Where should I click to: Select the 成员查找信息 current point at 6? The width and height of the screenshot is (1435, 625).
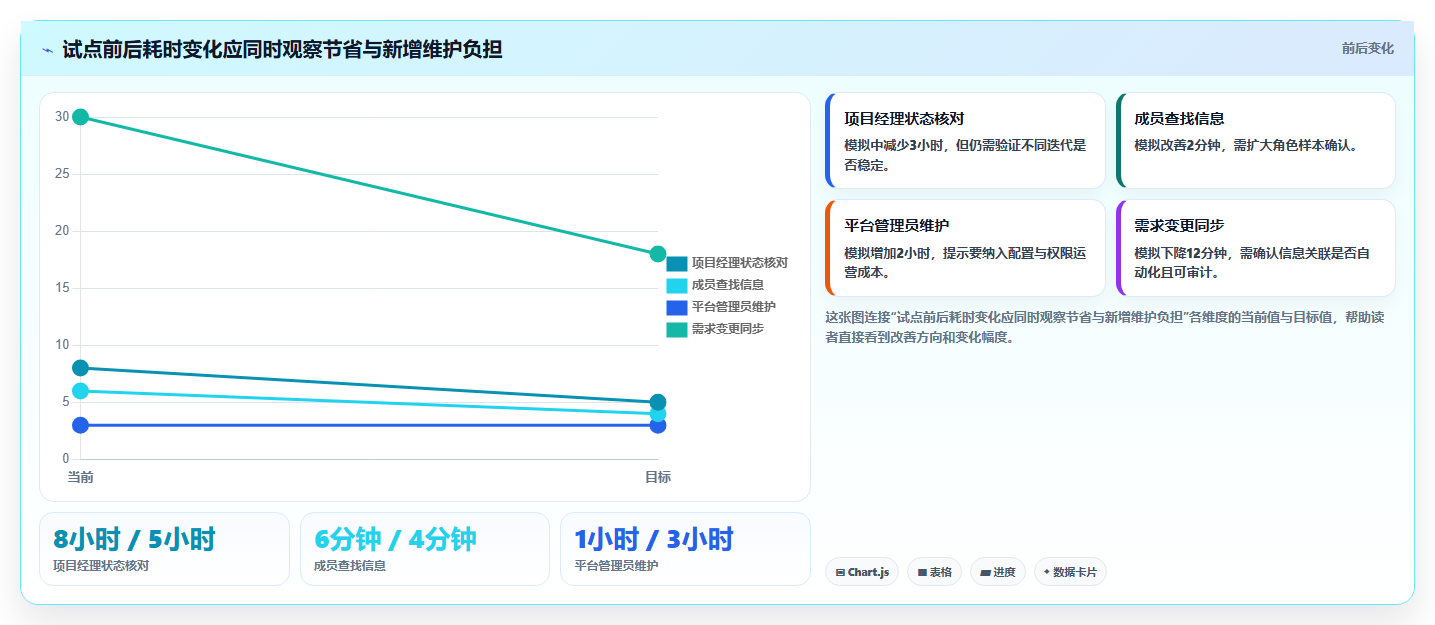(x=81, y=391)
